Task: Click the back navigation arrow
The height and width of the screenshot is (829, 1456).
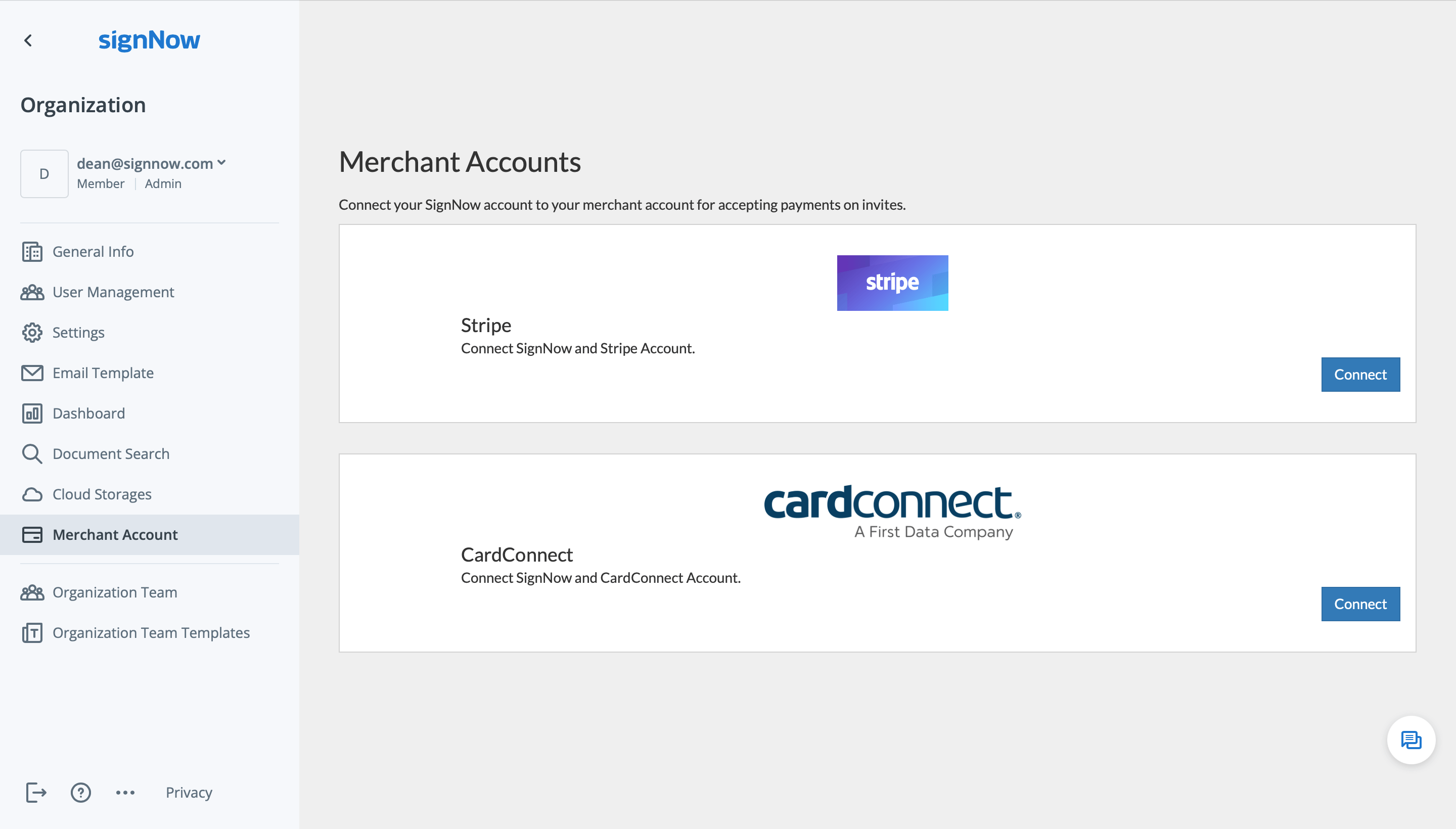Action: (28, 40)
